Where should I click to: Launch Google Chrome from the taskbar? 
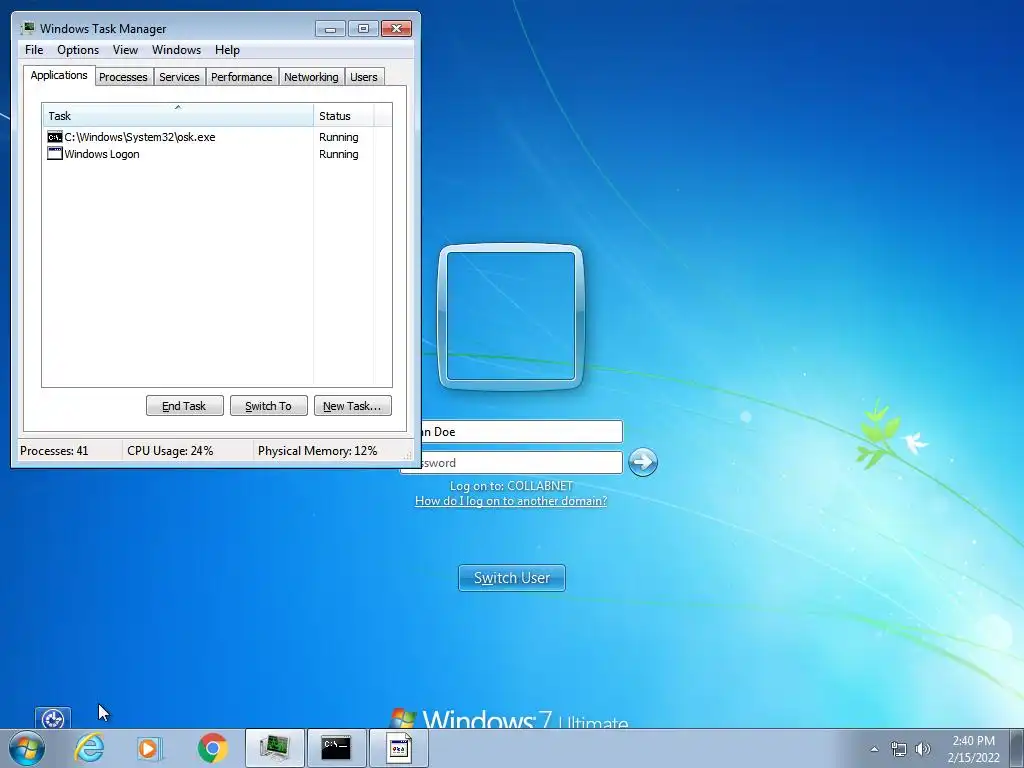(212, 748)
